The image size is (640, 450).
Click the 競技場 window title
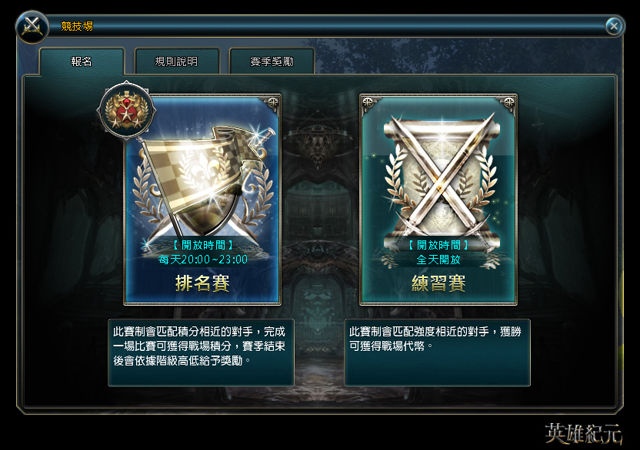[x=77, y=27]
